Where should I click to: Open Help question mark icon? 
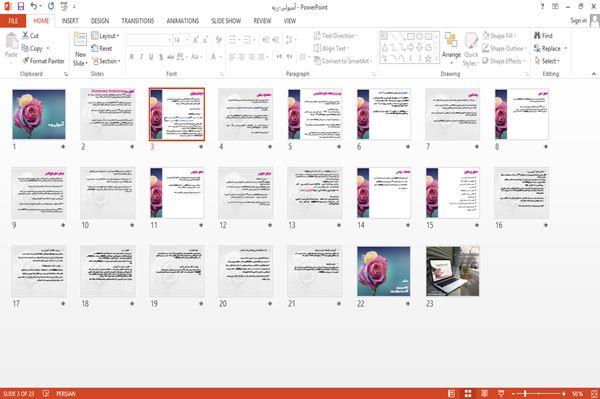pos(542,7)
